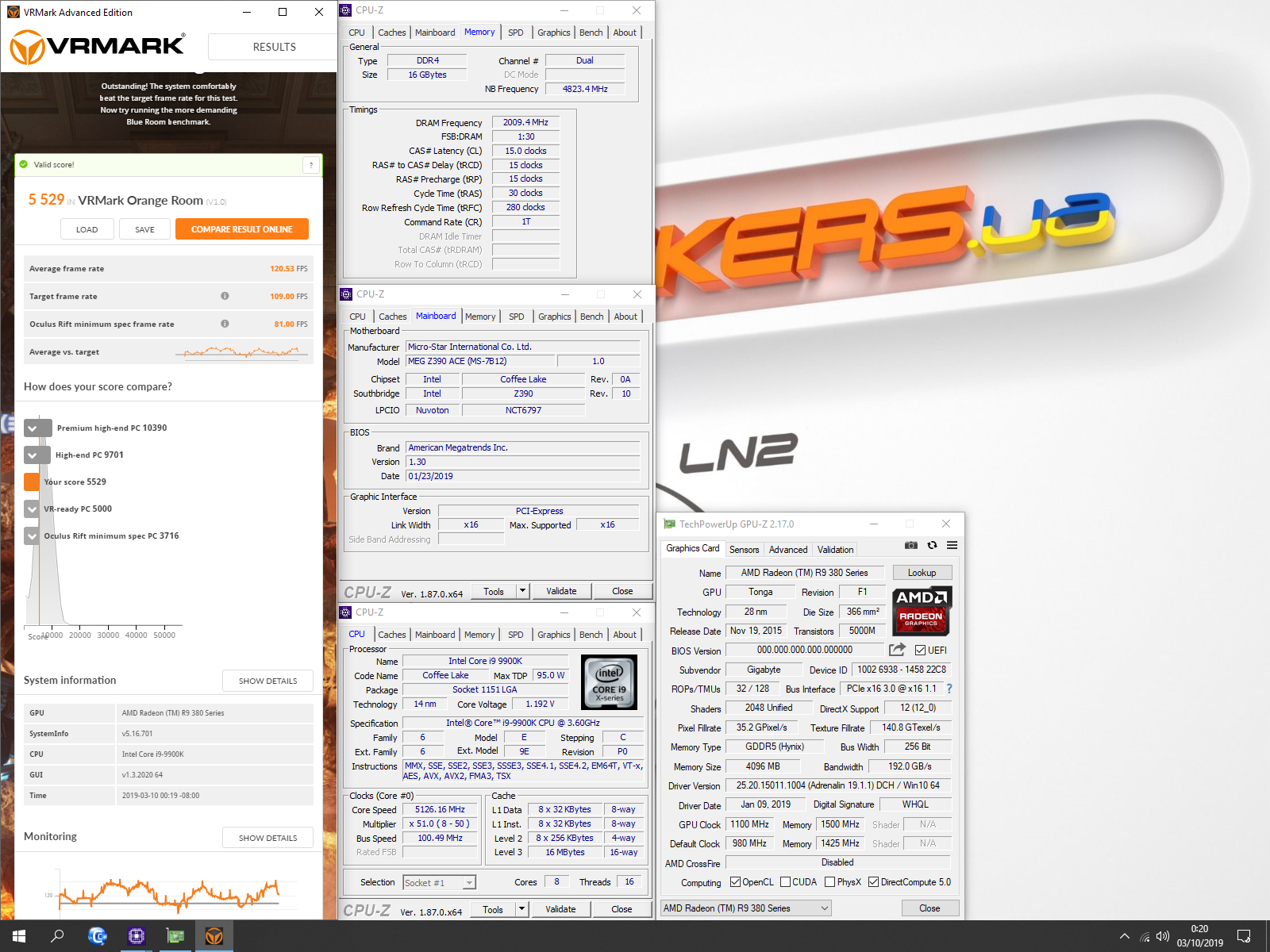Switch to CPU-Z from the taskbar
1270x952 pixels.
click(x=136, y=936)
